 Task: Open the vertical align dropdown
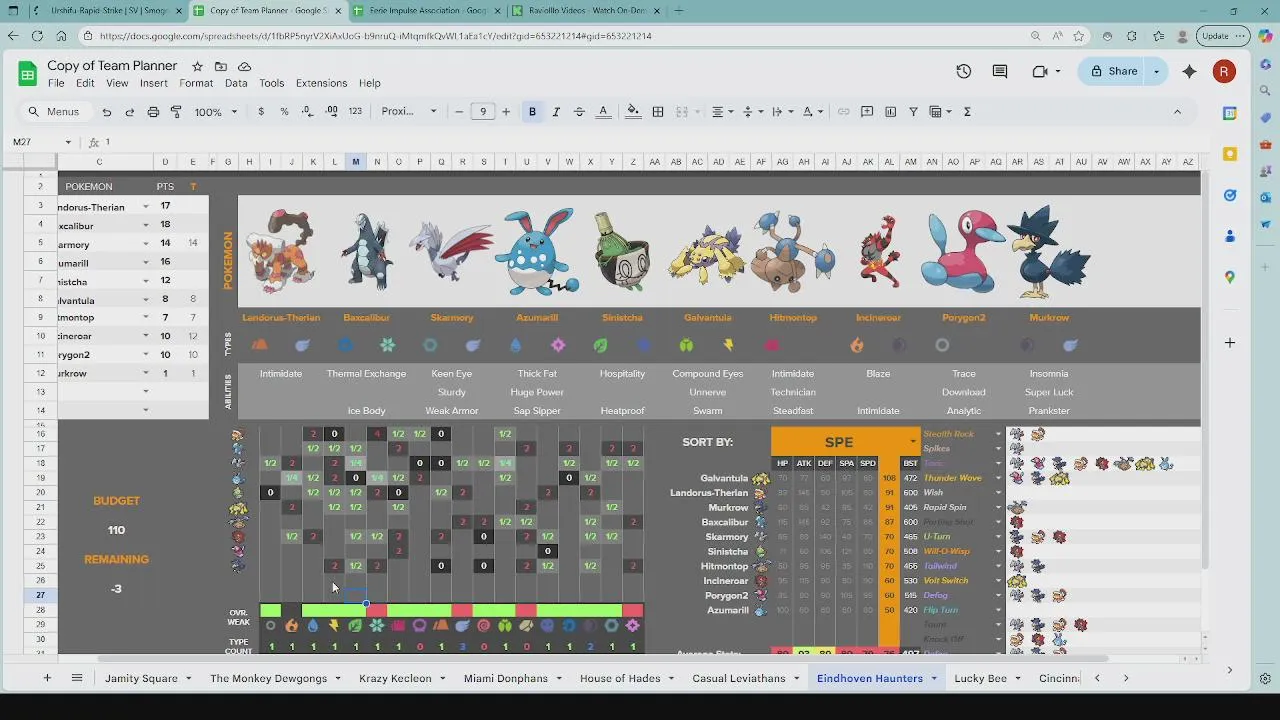point(752,112)
